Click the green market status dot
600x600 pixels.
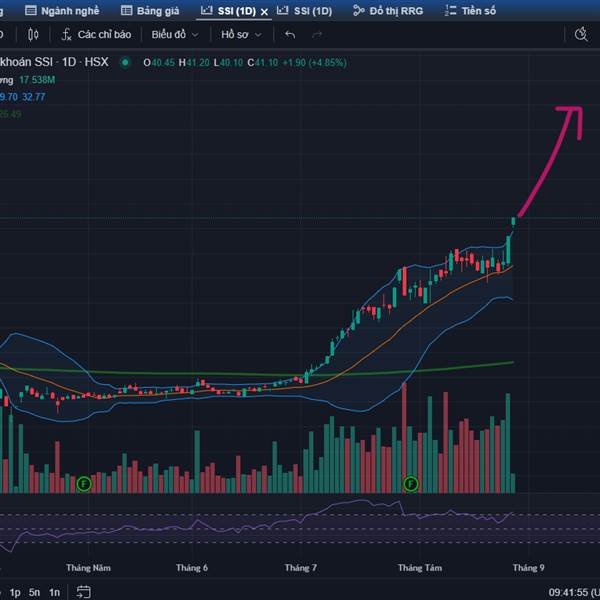[125, 62]
